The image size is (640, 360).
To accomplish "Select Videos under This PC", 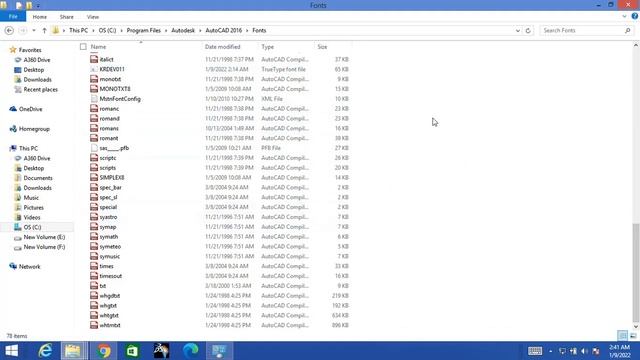I will click(x=32, y=218).
